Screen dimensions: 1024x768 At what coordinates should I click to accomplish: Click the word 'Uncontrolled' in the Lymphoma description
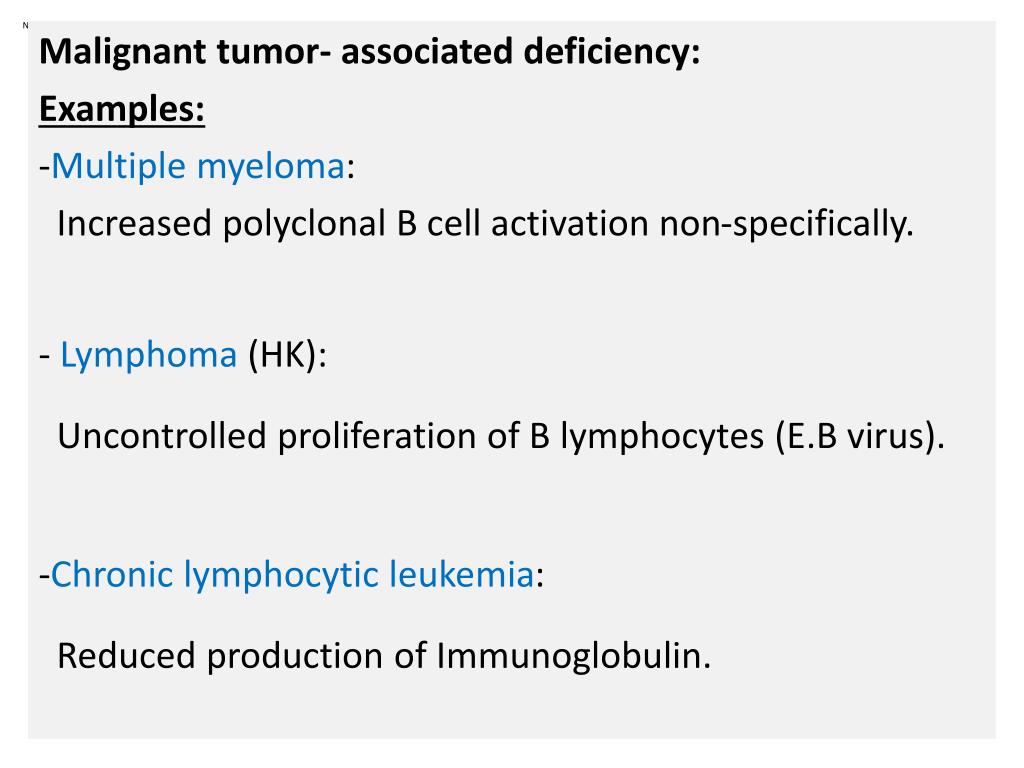pyautogui.click(x=162, y=436)
